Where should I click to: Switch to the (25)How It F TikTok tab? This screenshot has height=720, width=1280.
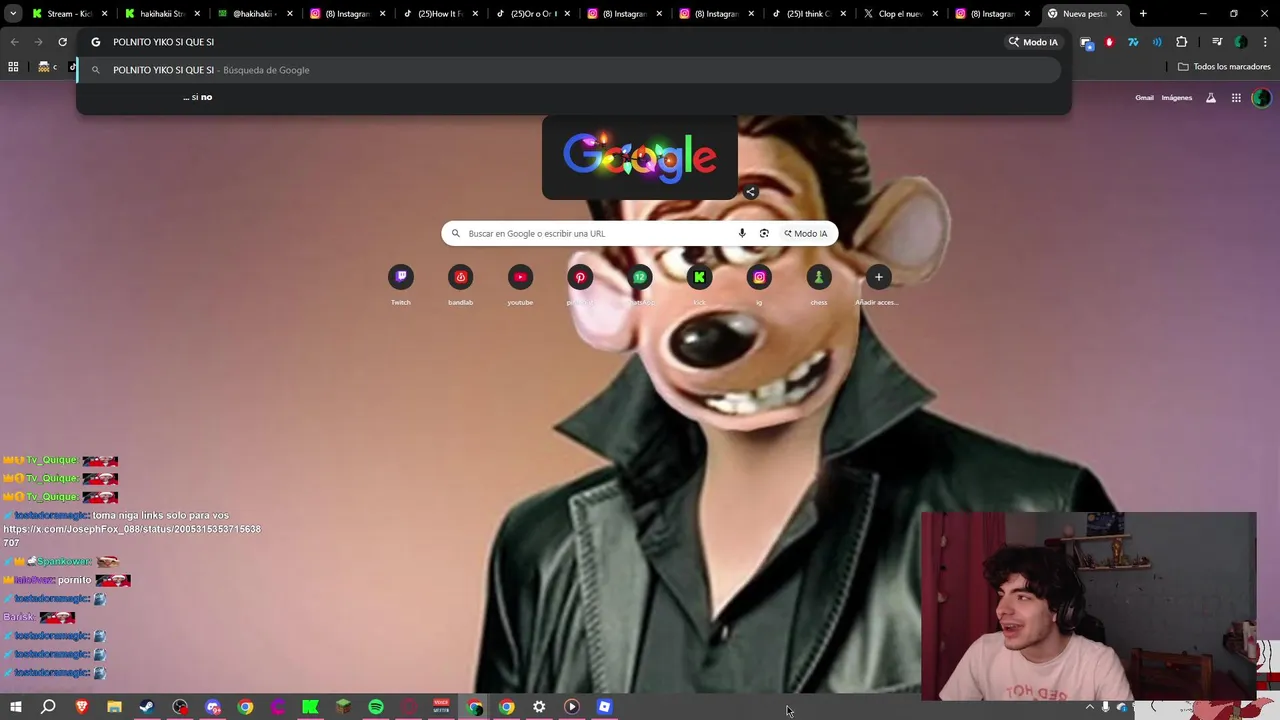[438, 14]
